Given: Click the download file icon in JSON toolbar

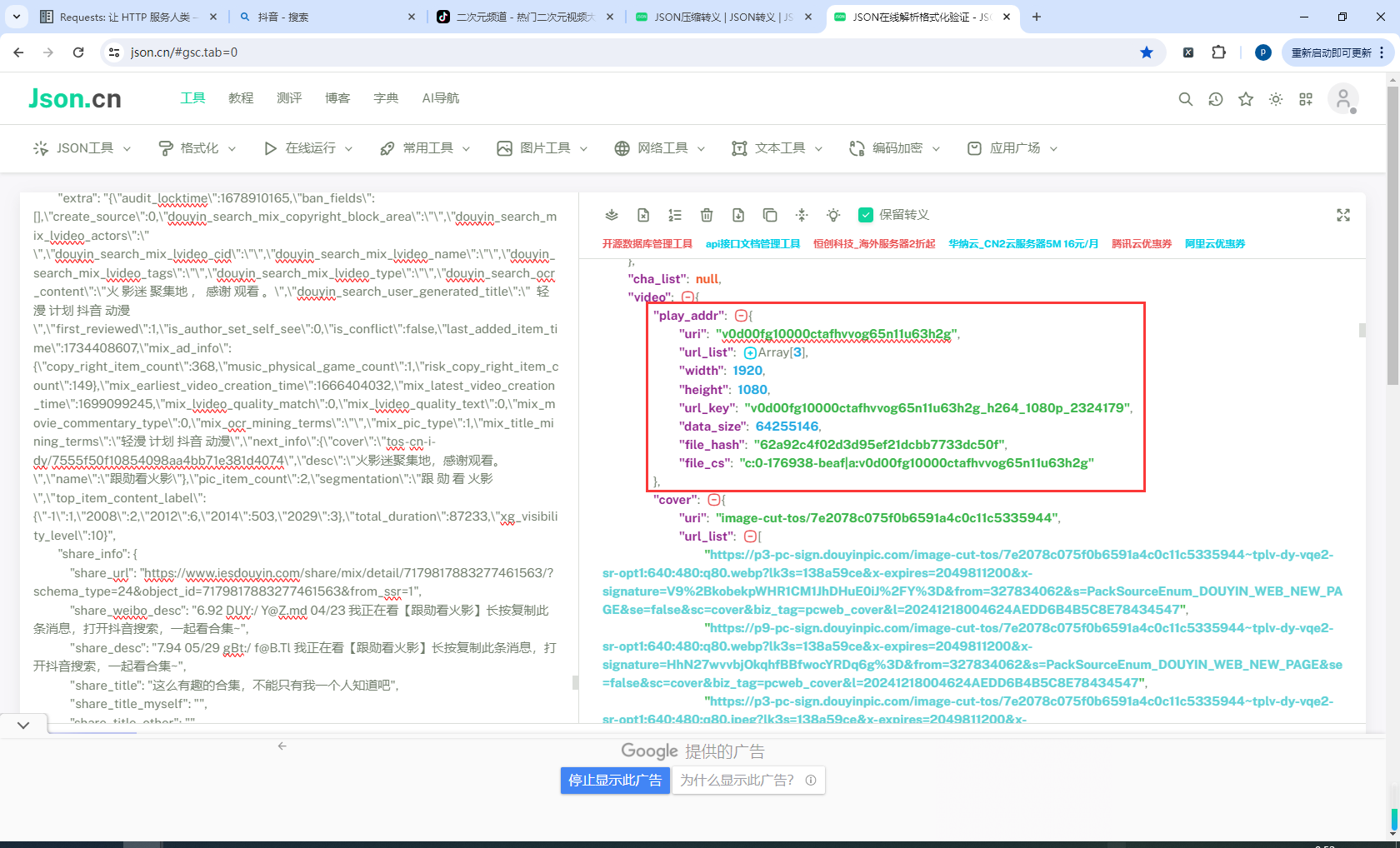Looking at the screenshot, I should point(738,215).
